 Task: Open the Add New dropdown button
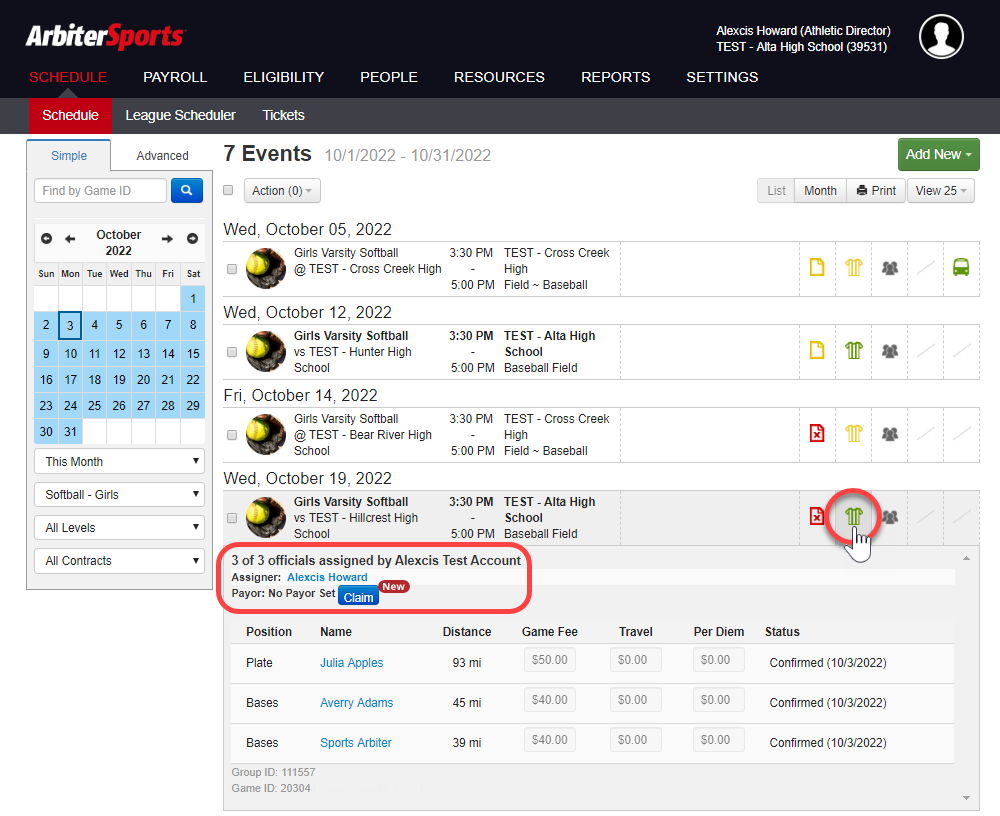point(938,154)
